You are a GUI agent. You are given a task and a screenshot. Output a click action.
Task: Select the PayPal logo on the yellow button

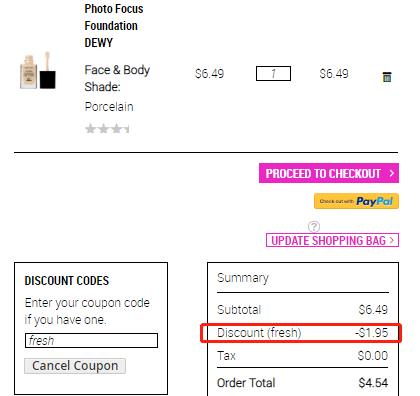click(375, 201)
